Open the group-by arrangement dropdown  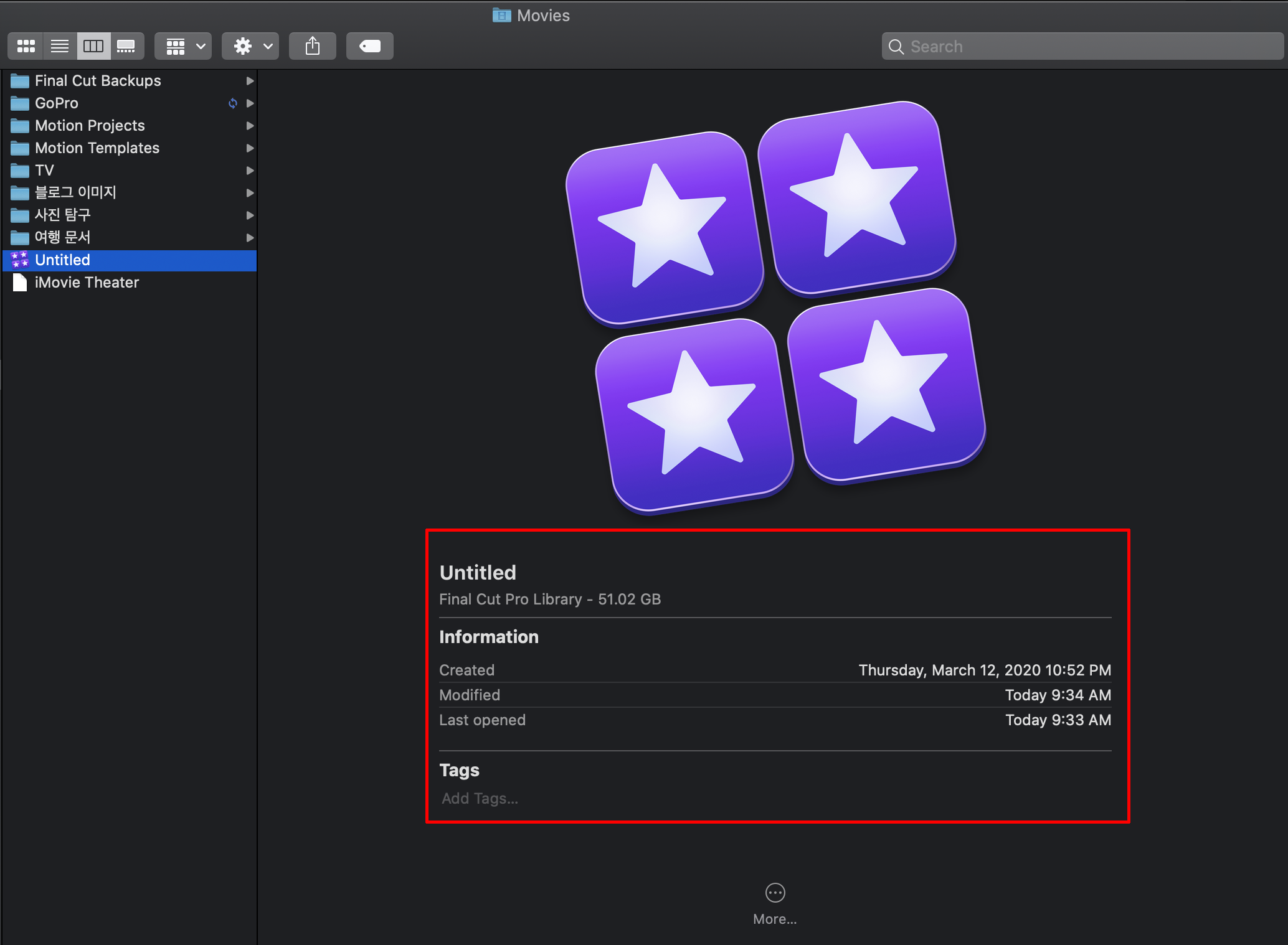pyautogui.click(x=183, y=46)
